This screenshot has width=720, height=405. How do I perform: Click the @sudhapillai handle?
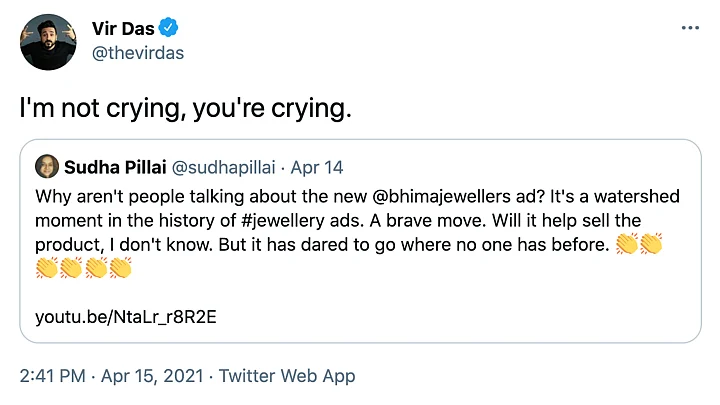pos(217,166)
